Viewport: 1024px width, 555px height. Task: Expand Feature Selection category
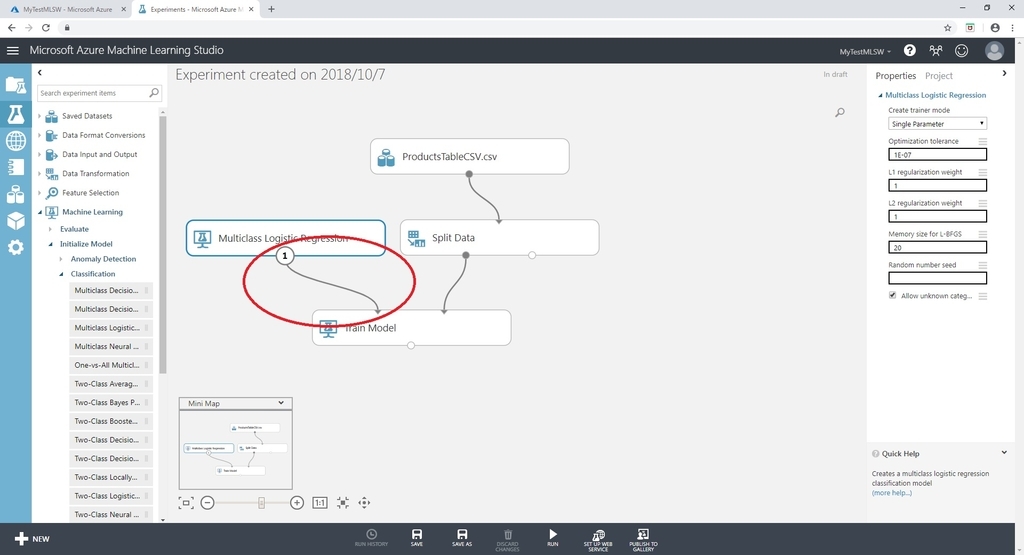[39, 193]
